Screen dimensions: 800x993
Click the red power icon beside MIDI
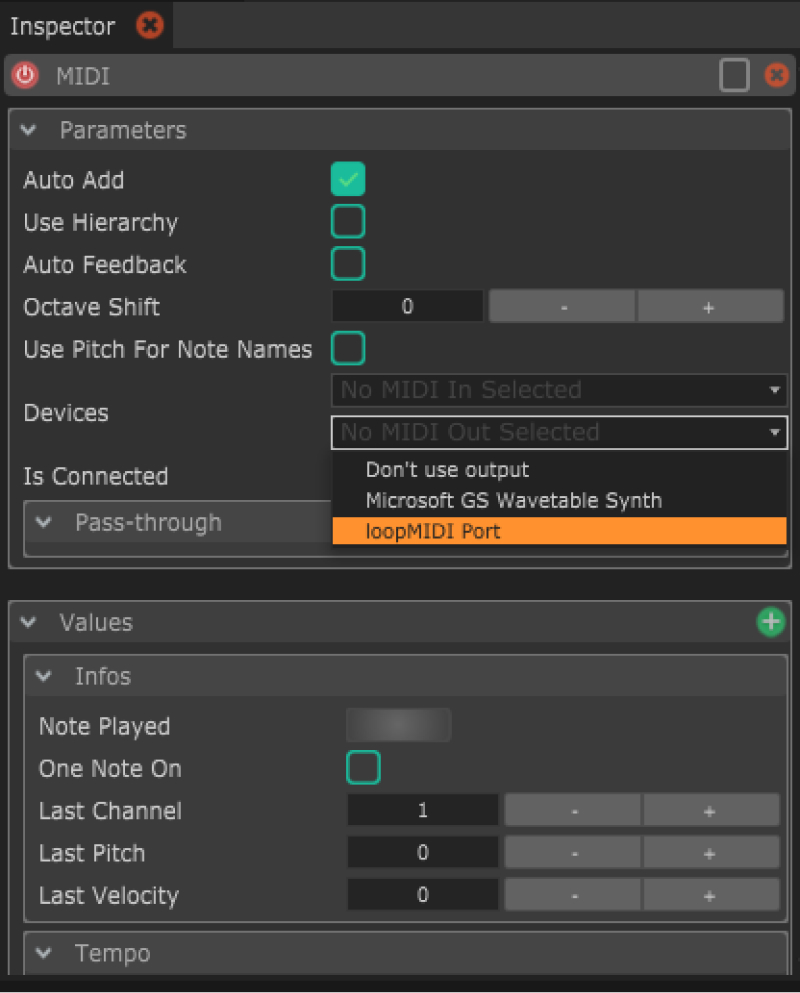click(x=24, y=76)
